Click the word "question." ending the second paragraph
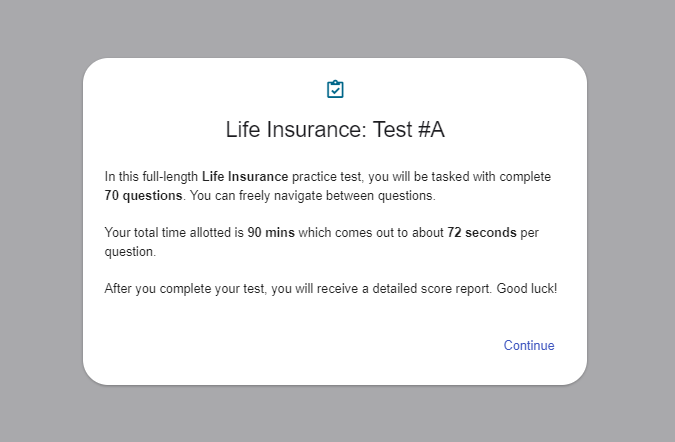Screen dimensions: 675x442 coord(130,252)
